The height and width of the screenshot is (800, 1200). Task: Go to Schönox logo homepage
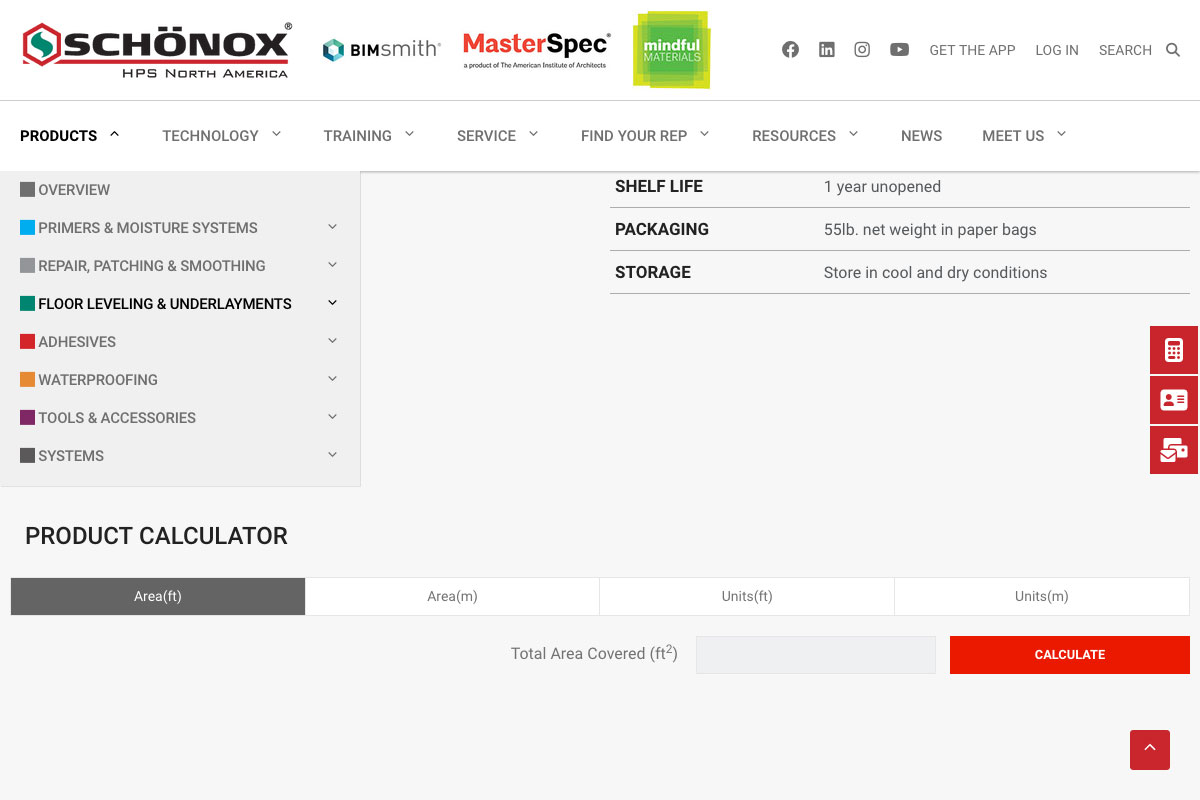click(157, 50)
